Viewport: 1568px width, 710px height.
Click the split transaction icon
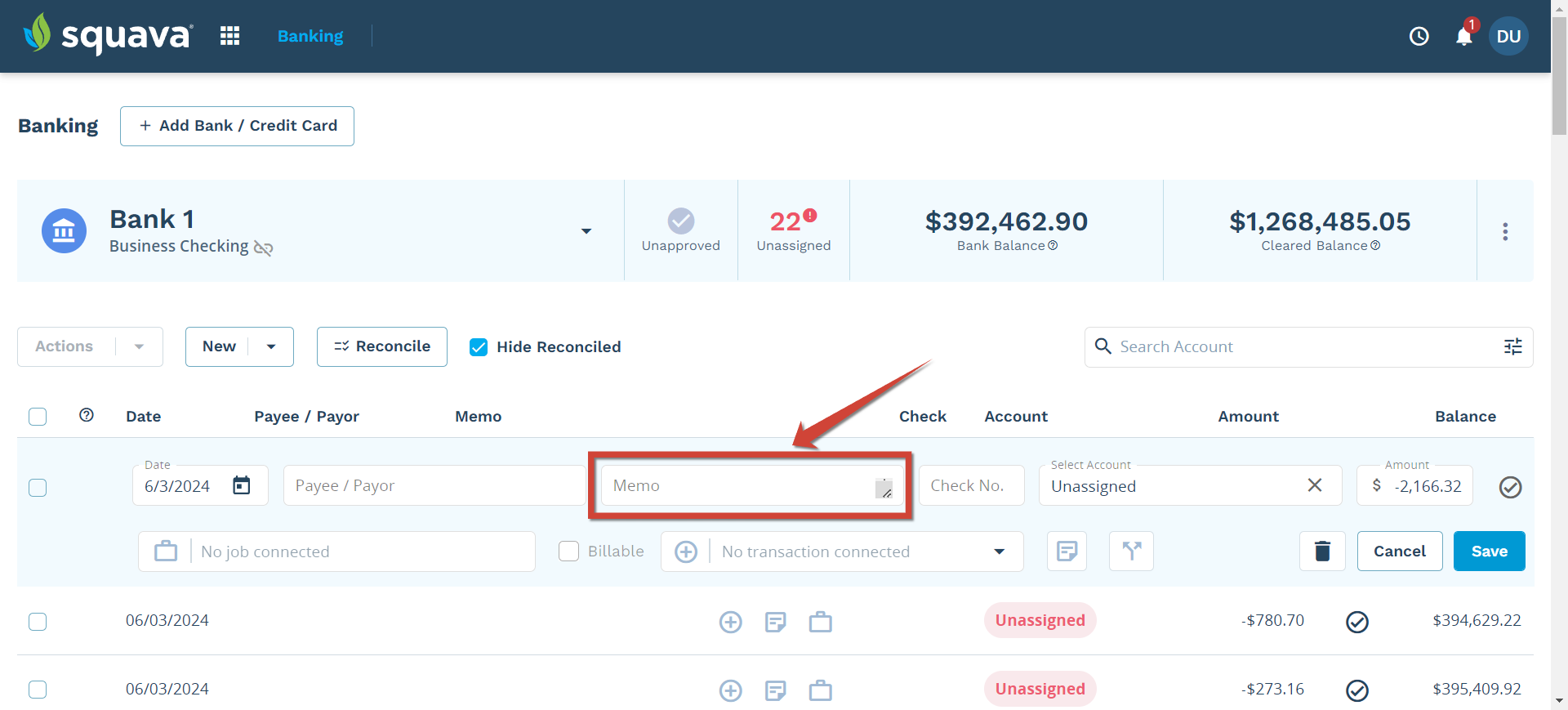coord(1132,551)
